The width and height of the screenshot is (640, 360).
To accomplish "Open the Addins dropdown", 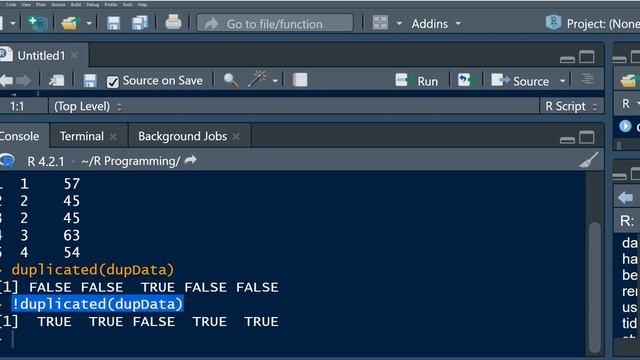I will click(x=436, y=24).
